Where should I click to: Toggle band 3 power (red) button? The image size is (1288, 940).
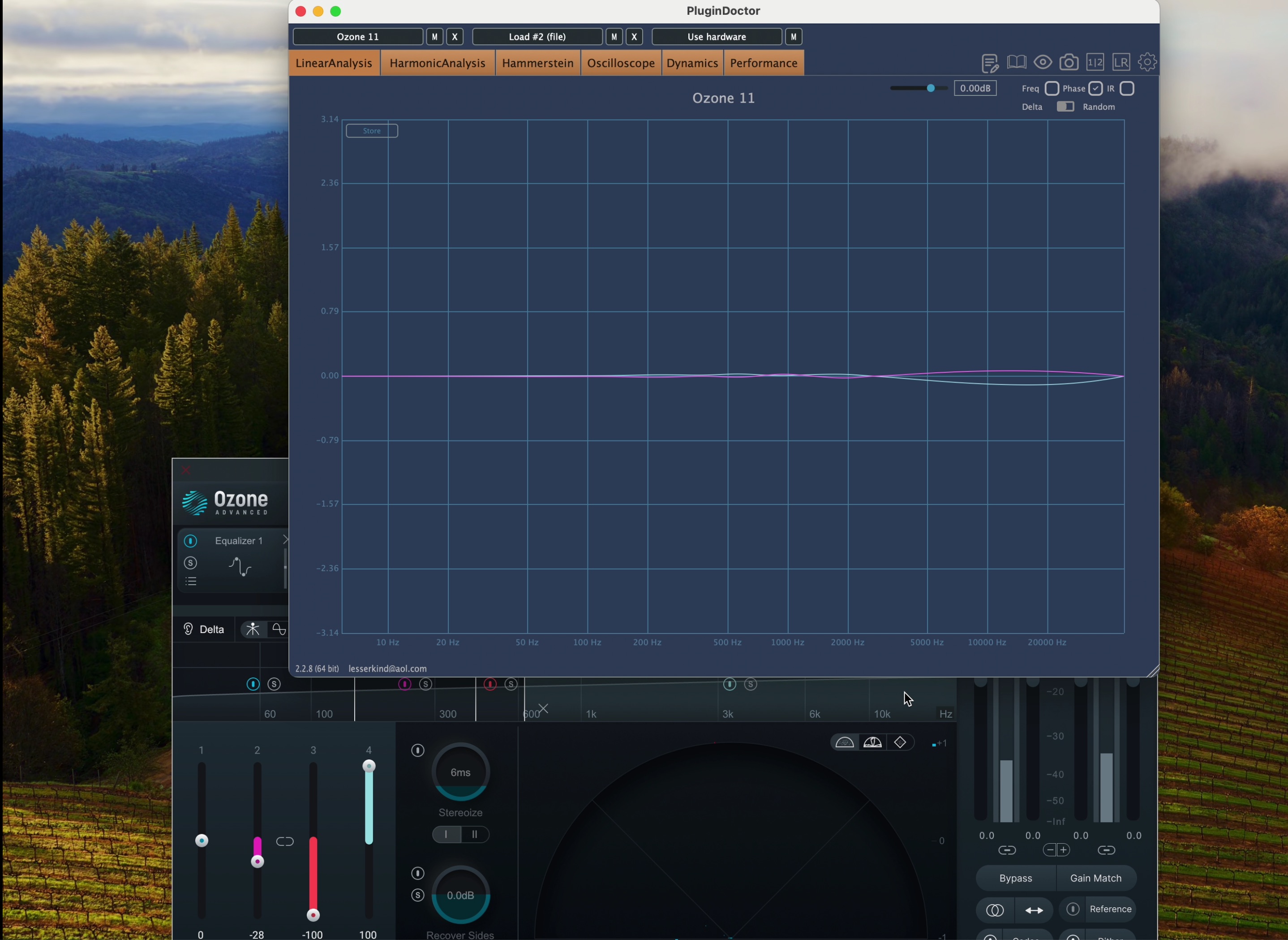[x=490, y=684]
